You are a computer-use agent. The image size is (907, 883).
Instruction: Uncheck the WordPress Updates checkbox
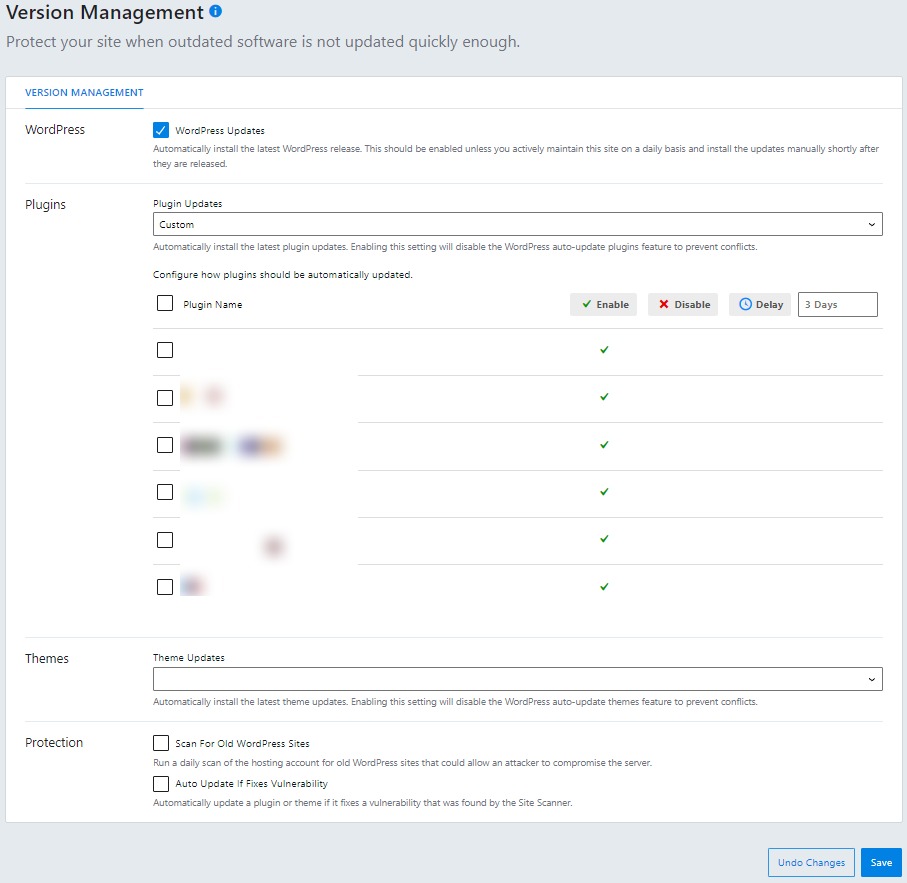tap(161, 130)
